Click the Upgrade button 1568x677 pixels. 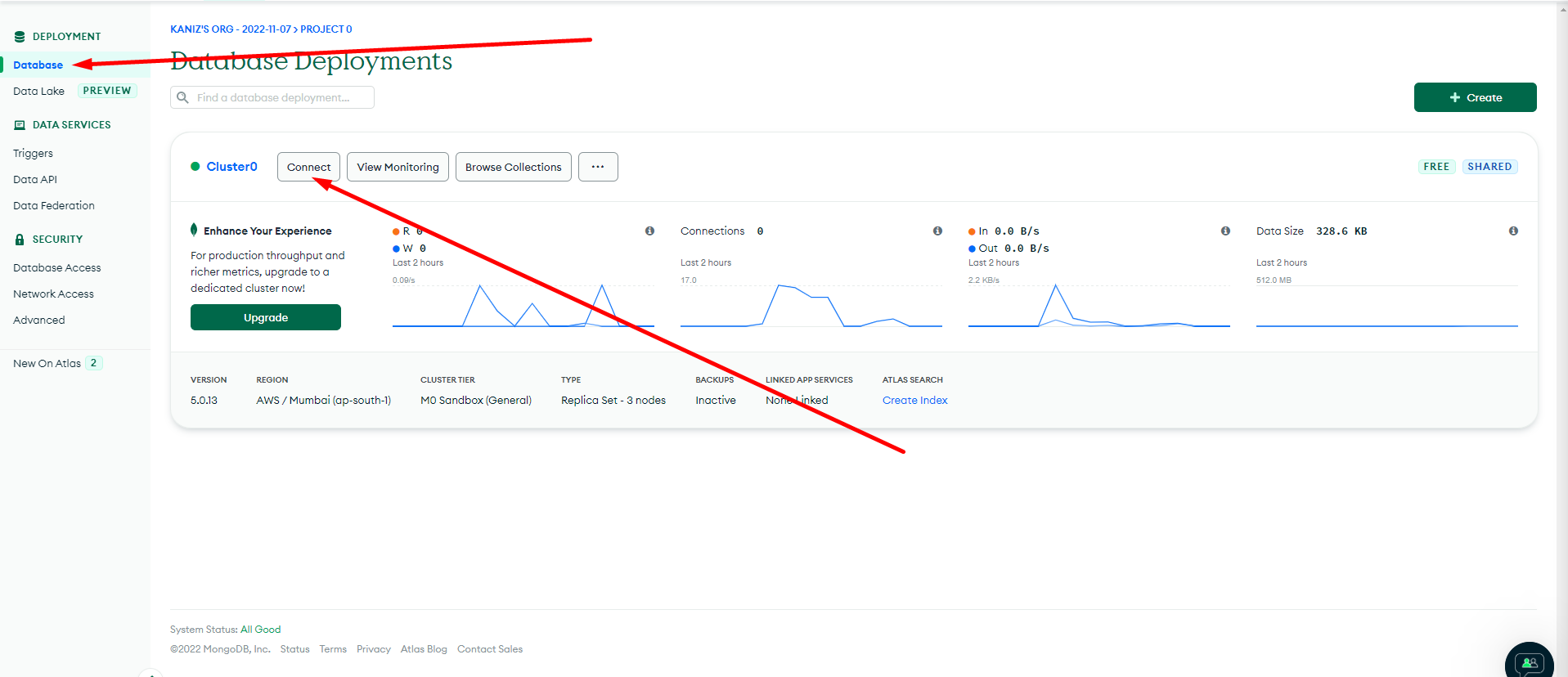265,317
